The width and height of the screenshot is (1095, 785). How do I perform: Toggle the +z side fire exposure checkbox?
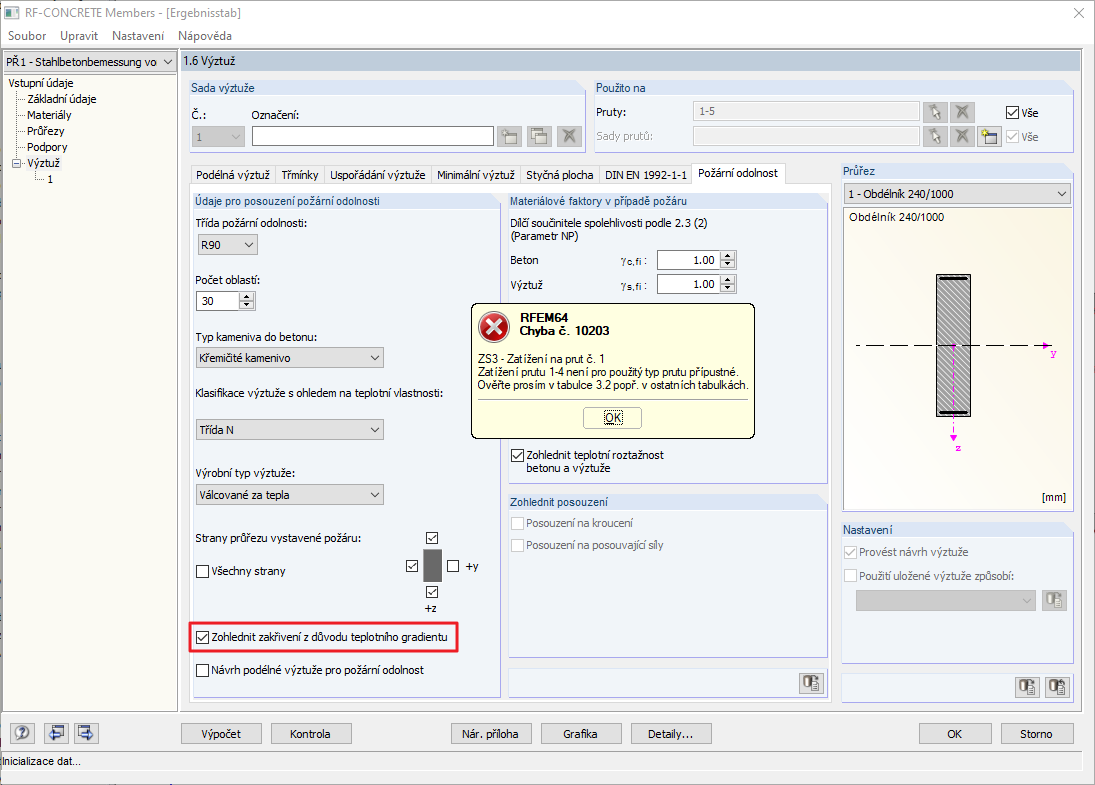[x=432, y=592]
